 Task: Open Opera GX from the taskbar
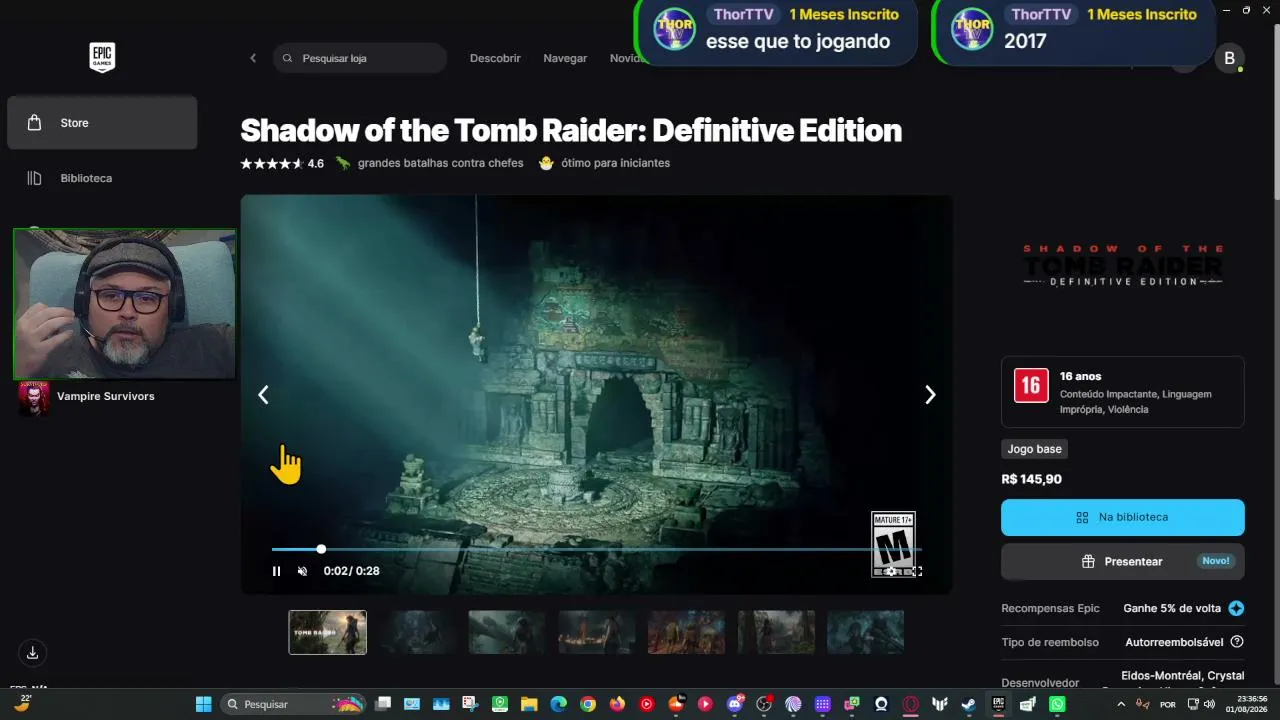pyautogui.click(x=911, y=704)
